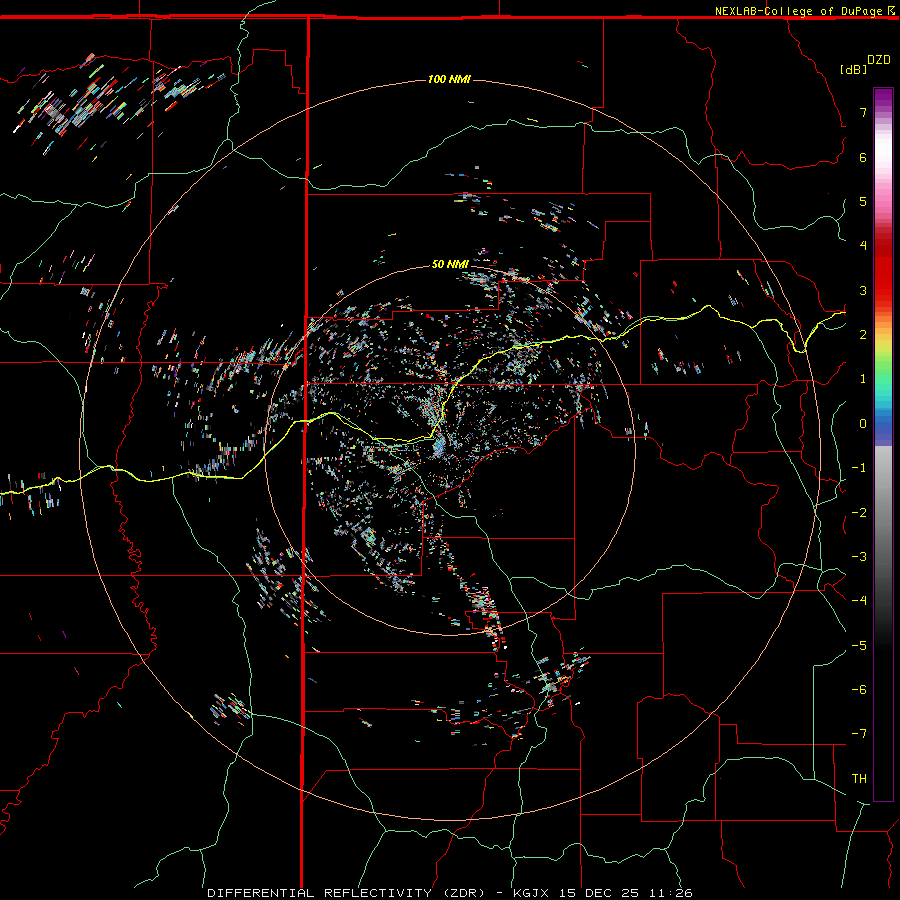Screen dimensions: 900x900
Task: Click the DZD legend title
Action: (x=878, y=60)
